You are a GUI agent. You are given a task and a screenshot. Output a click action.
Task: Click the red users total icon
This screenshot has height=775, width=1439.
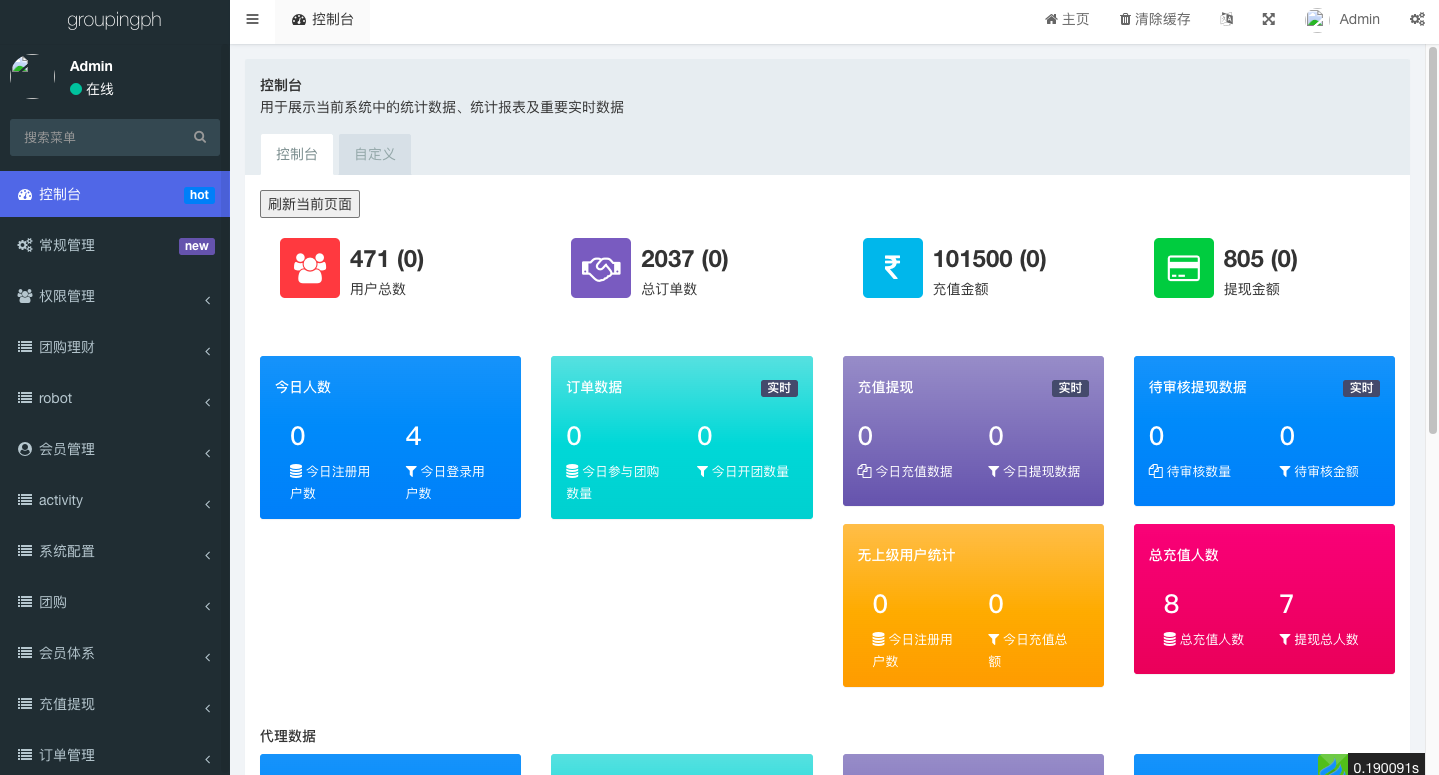310,268
